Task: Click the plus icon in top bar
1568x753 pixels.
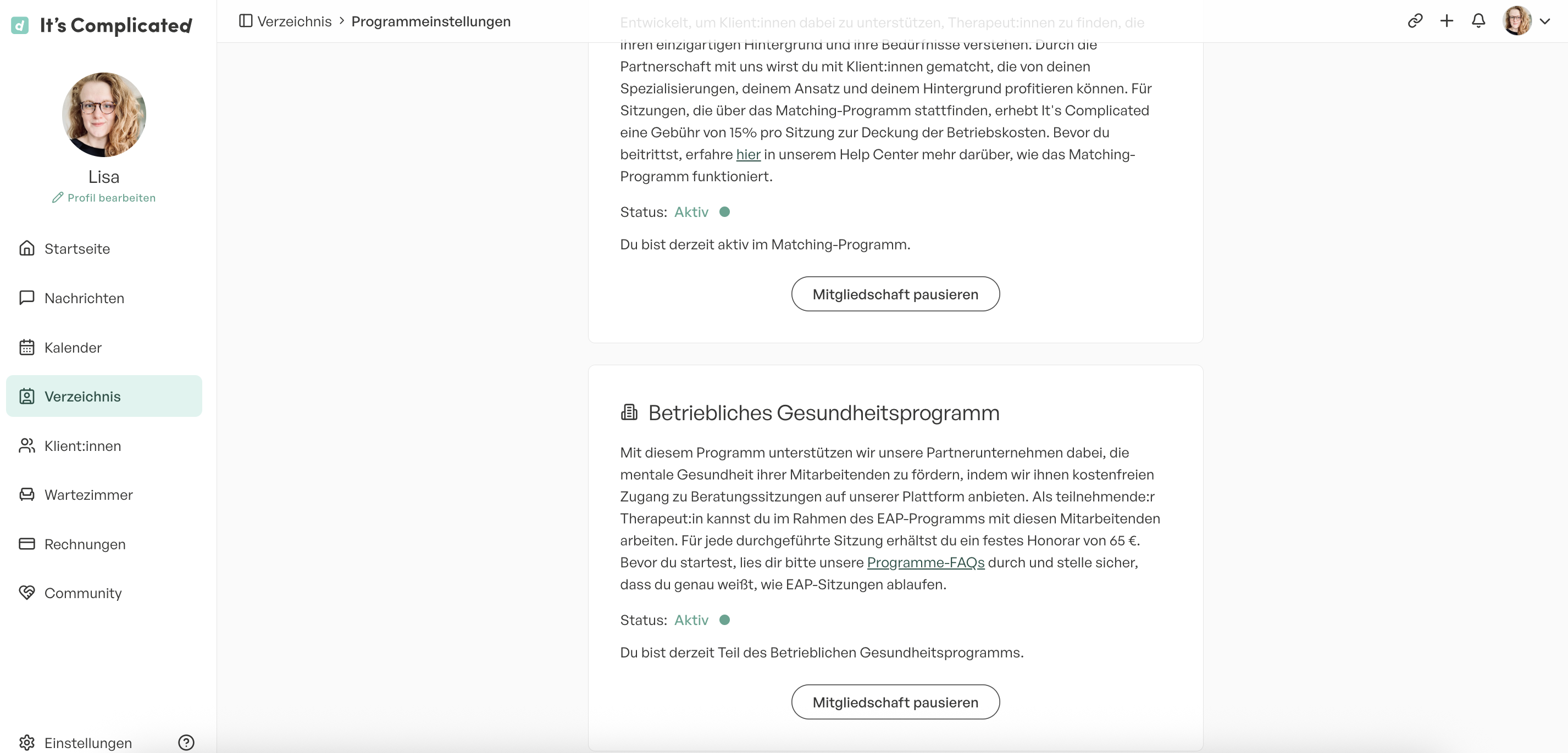Action: pyautogui.click(x=1446, y=21)
